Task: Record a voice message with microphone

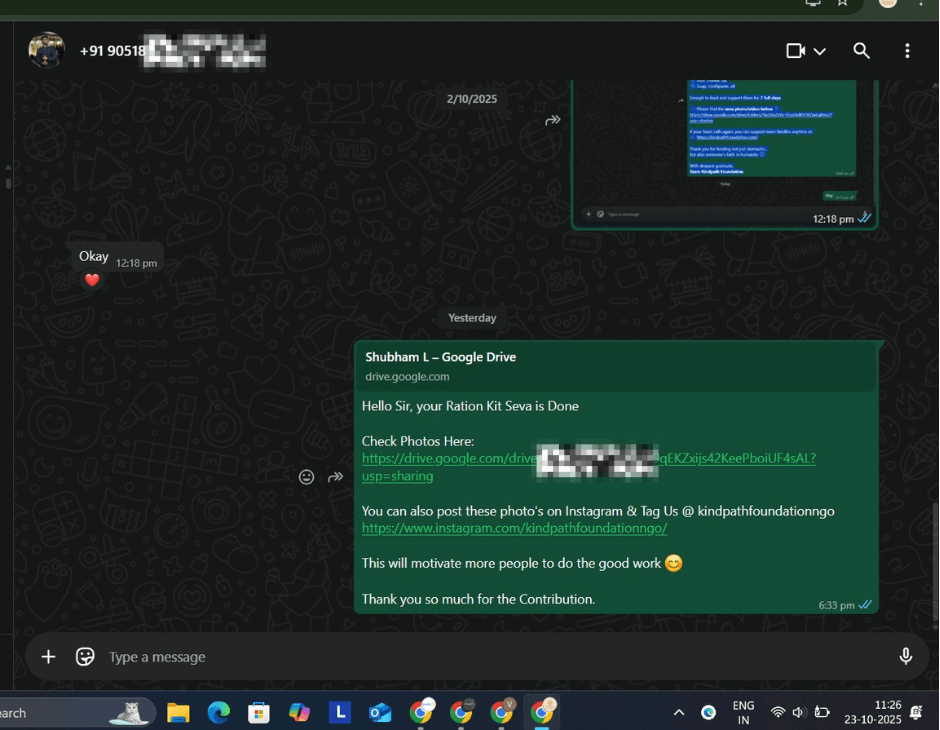Action: tap(905, 657)
